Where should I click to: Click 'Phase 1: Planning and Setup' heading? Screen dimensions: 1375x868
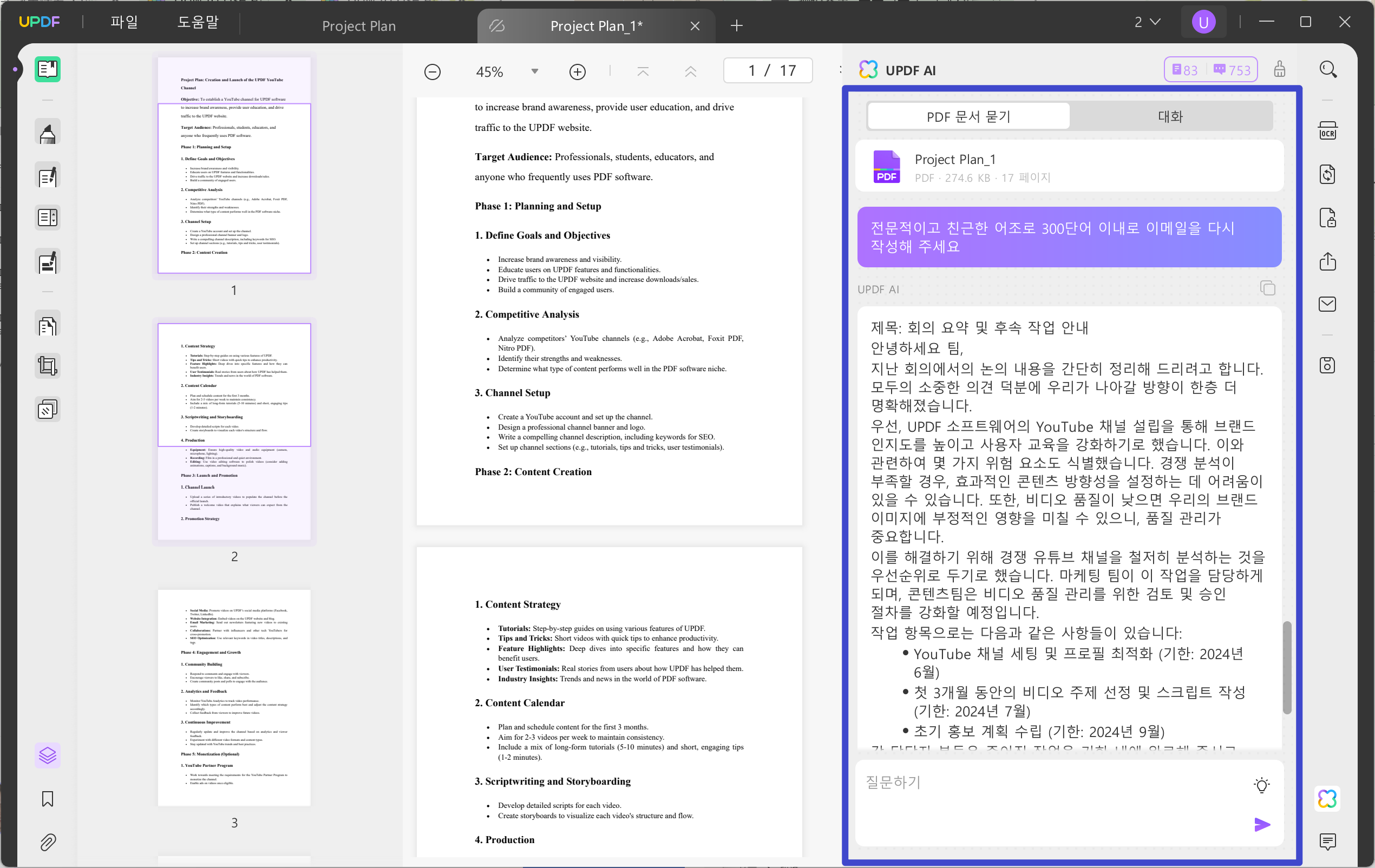click(x=538, y=206)
